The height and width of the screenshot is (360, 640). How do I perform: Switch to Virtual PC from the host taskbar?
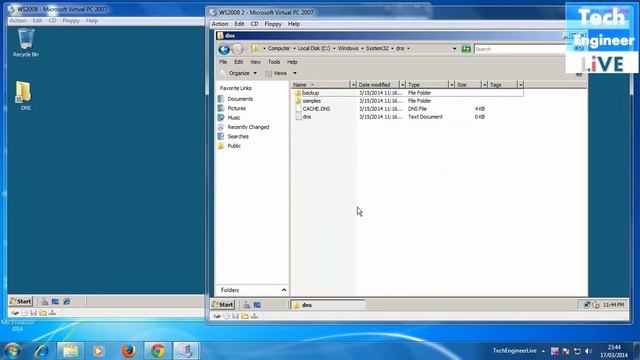pyautogui.click(x=186, y=351)
